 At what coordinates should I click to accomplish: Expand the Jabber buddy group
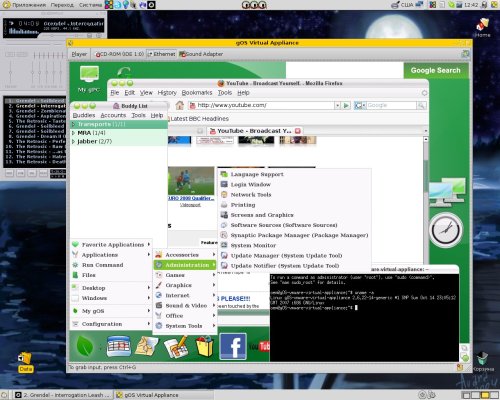tap(73, 142)
